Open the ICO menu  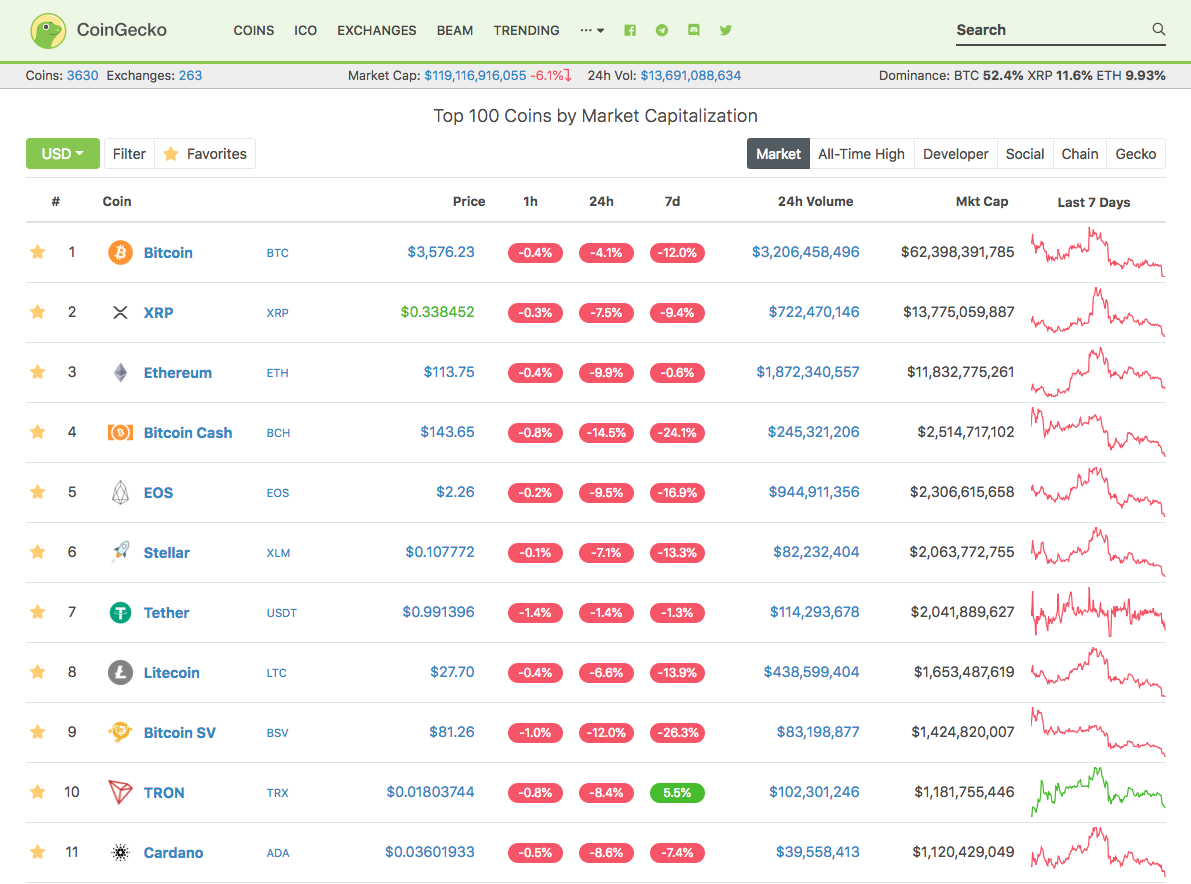[x=305, y=30]
